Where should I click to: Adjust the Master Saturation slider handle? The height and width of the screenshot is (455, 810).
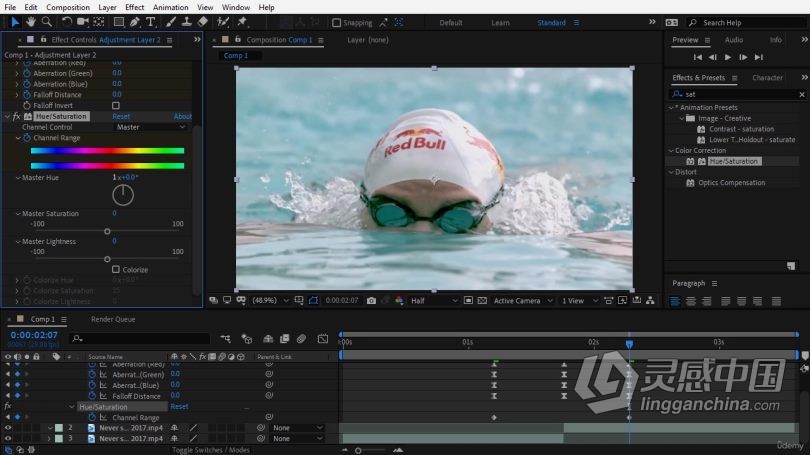(107, 231)
